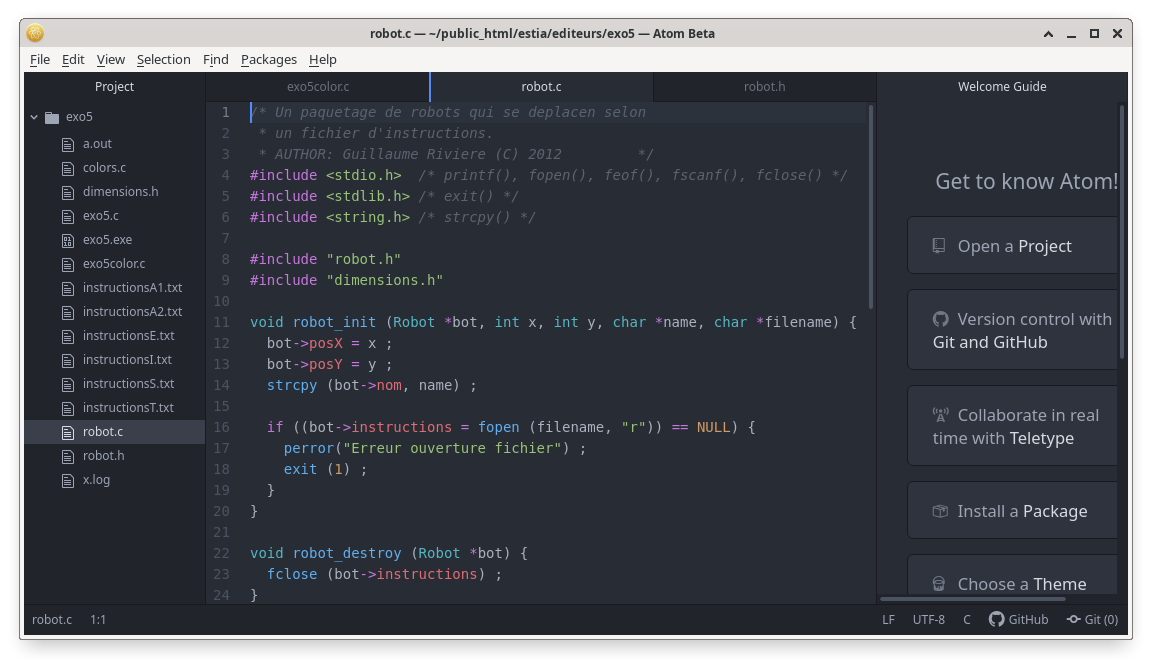Click the file icon beside colors.c

68,168
